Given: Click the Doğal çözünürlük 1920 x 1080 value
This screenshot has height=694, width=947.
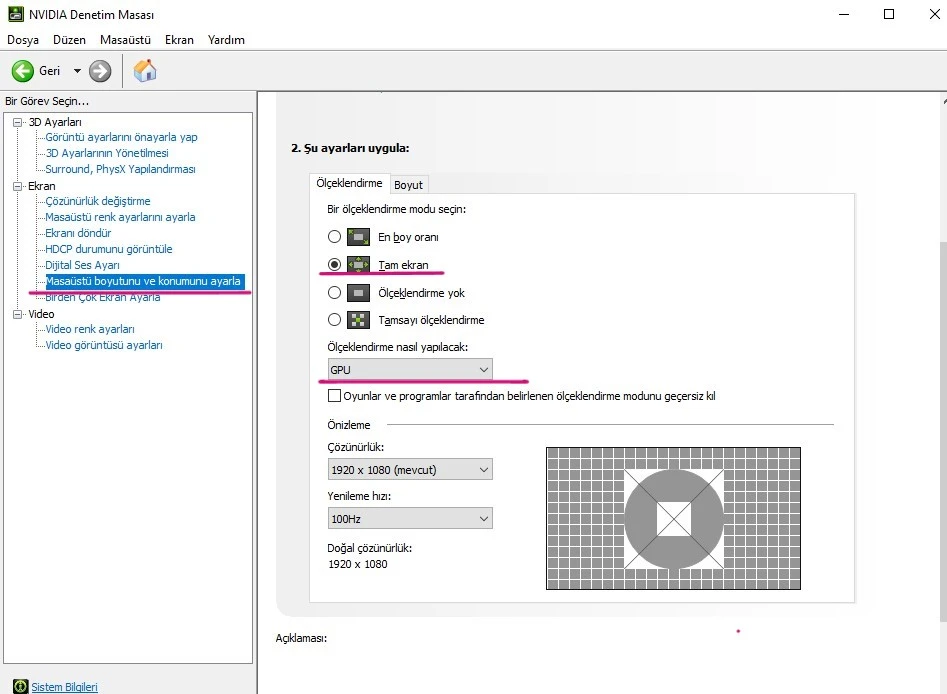Looking at the screenshot, I should point(358,564).
